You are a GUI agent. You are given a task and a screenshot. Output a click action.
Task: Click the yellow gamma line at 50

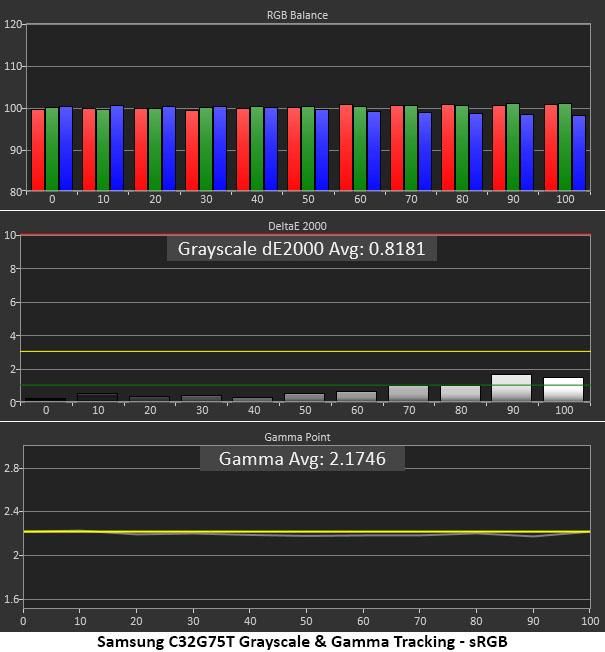tap(306, 532)
